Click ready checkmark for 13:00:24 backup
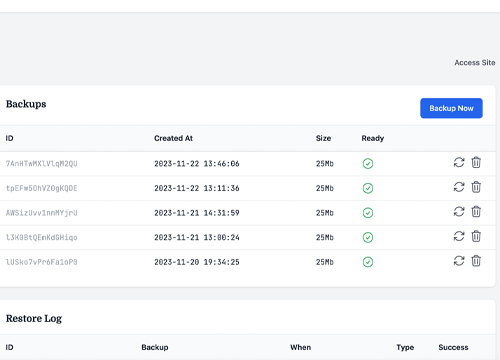Image resolution: width=500 pixels, height=360 pixels. 368,237
